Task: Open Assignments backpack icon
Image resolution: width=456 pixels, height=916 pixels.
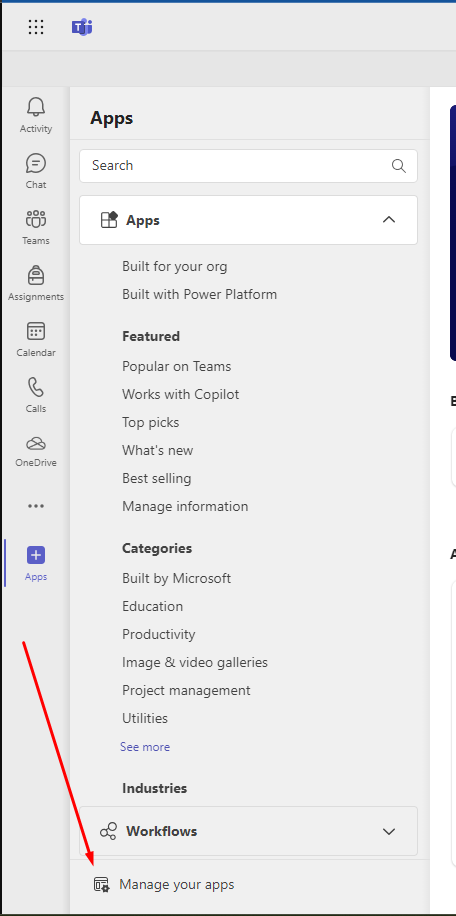Action: [x=36, y=275]
